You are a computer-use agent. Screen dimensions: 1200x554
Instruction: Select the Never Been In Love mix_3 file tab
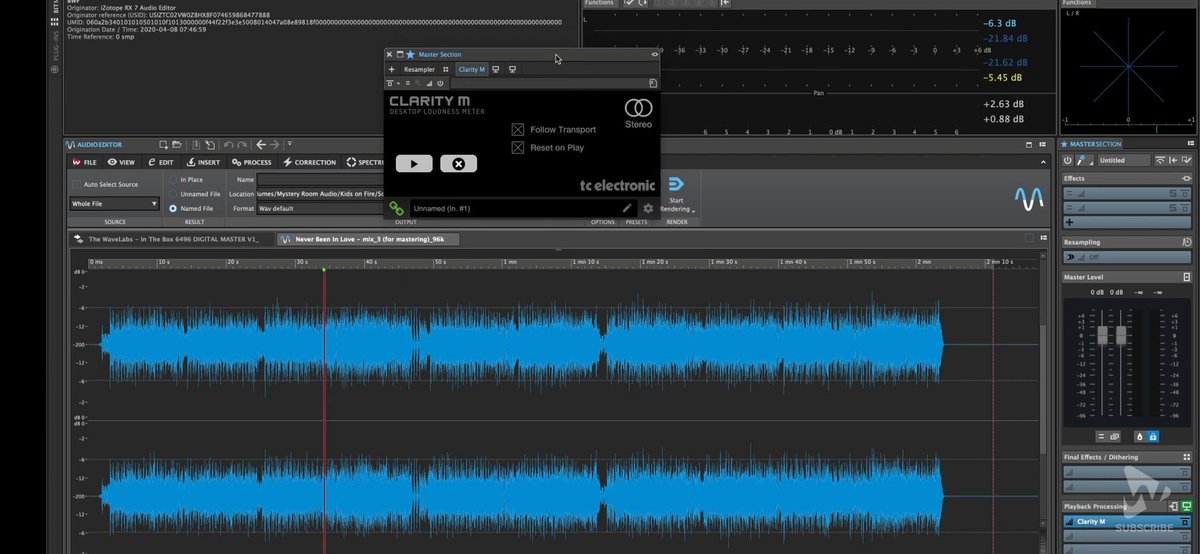click(369, 239)
